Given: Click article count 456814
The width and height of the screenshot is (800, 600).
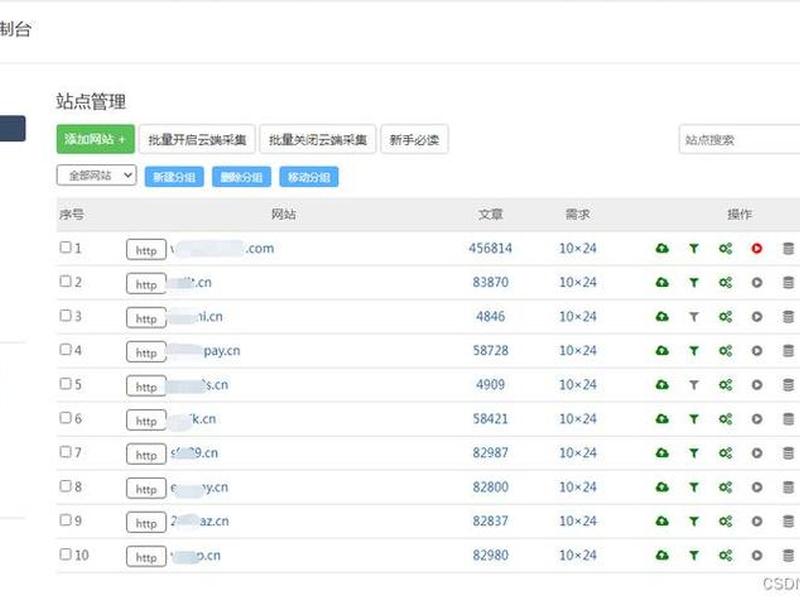Looking at the screenshot, I should [490, 248].
